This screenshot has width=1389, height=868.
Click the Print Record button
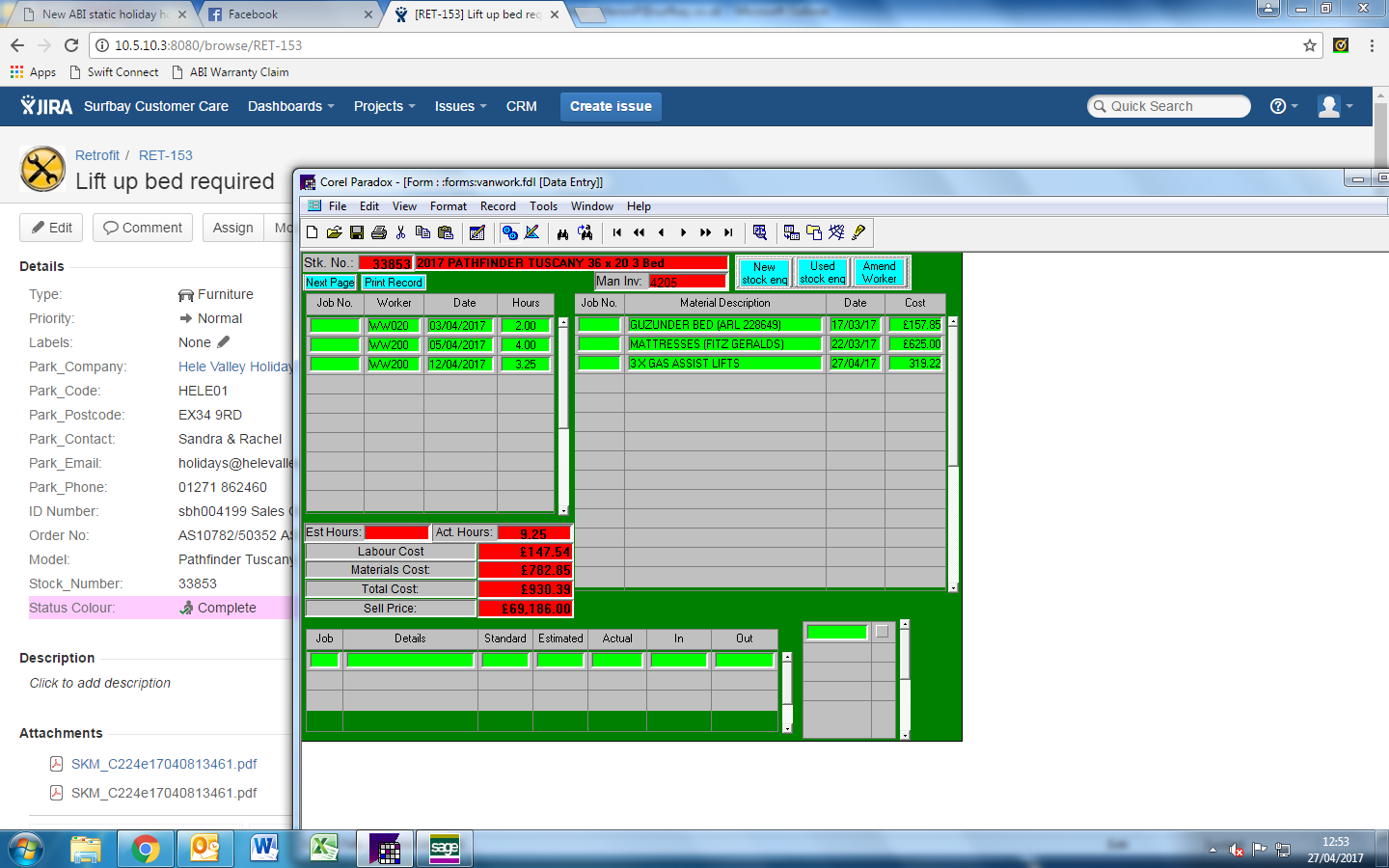pyautogui.click(x=393, y=283)
